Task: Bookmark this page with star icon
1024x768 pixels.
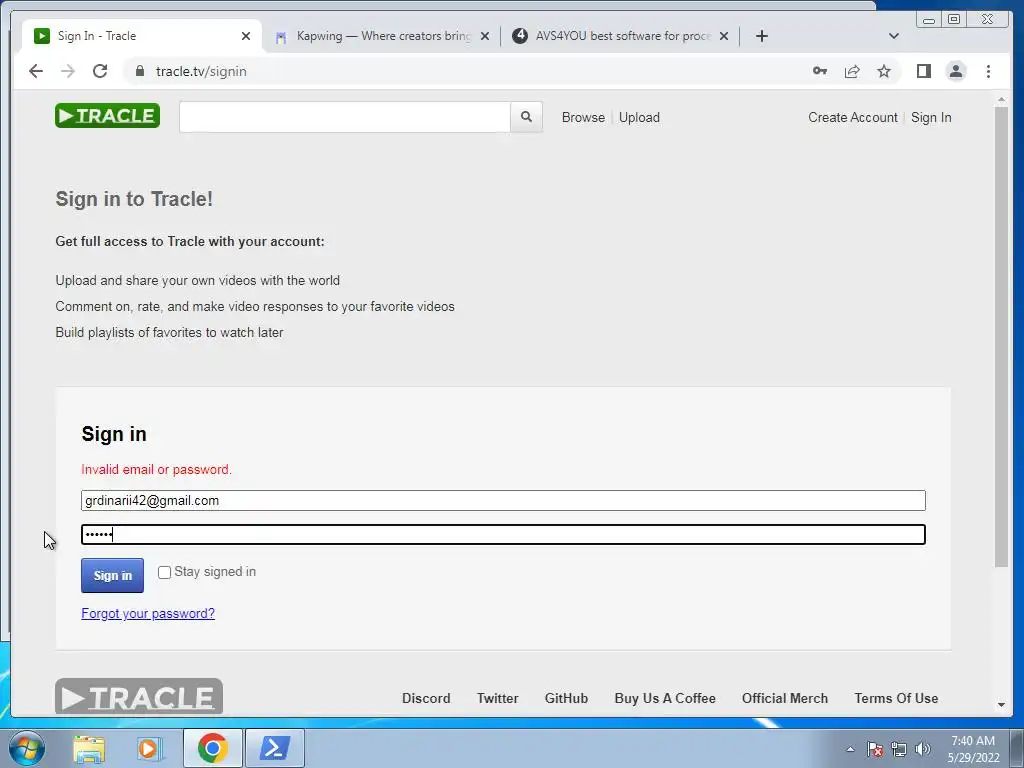Action: coord(884,71)
